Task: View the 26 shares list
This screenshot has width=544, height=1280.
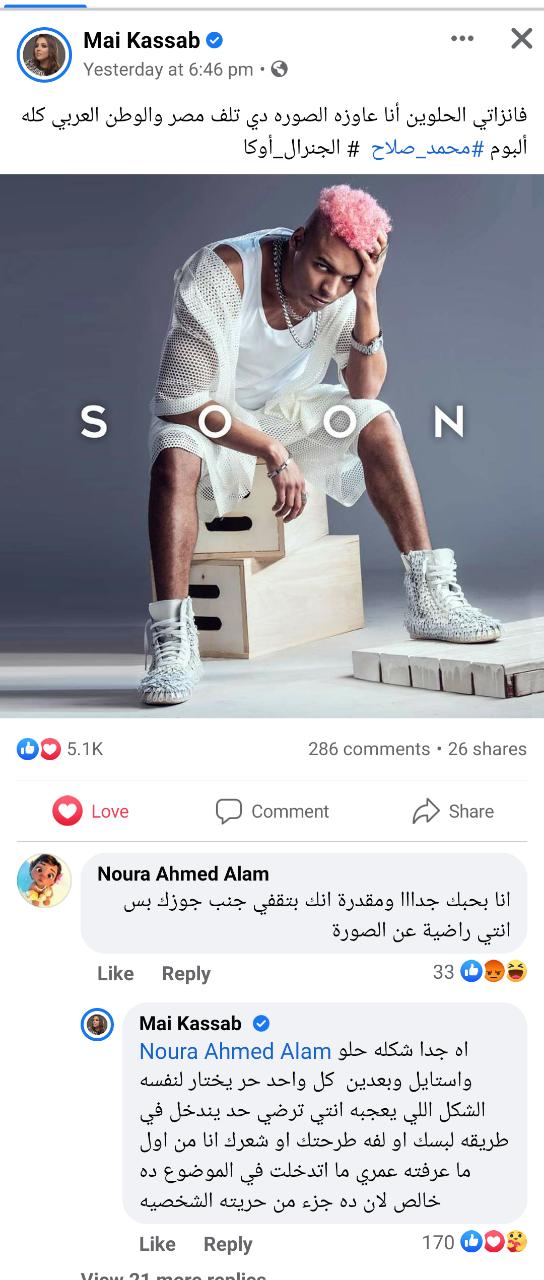Action: click(x=487, y=749)
